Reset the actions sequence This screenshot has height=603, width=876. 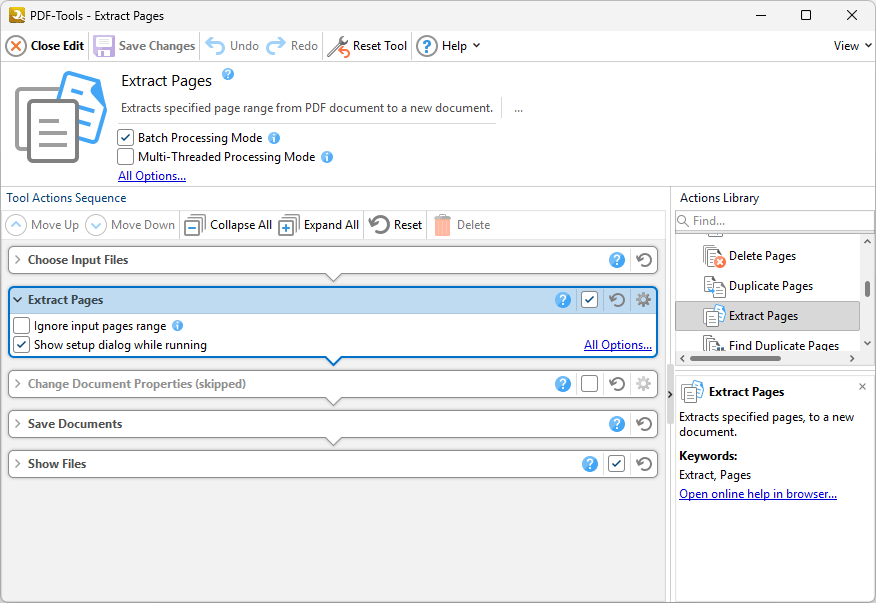click(x=396, y=225)
